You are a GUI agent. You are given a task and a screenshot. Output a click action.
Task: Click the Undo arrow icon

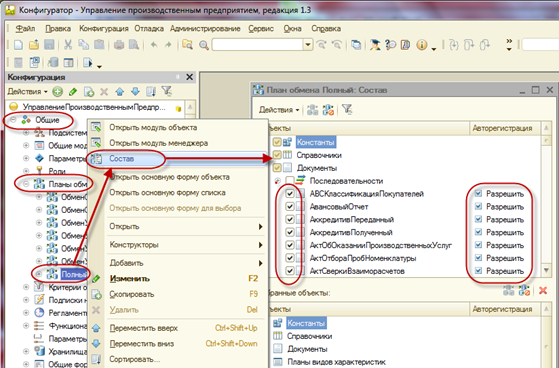154,45
